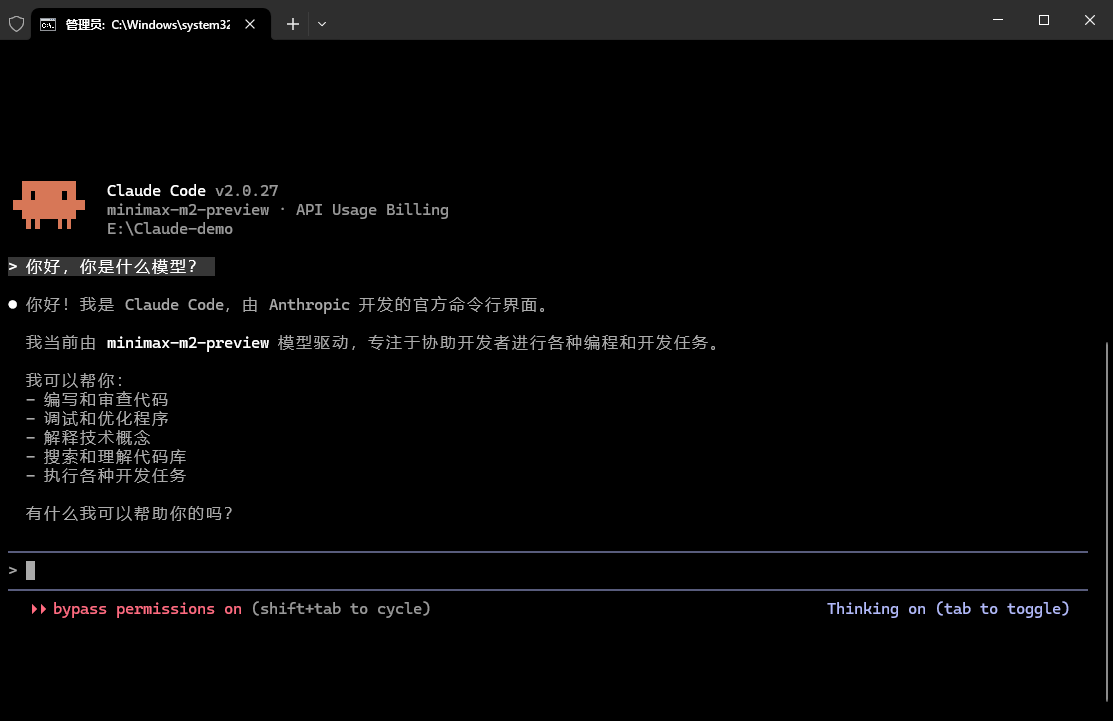Click 'minimax-m2-preview · API Usage Billing' line
Screen dimensions: 1113x721
point(278,209)
